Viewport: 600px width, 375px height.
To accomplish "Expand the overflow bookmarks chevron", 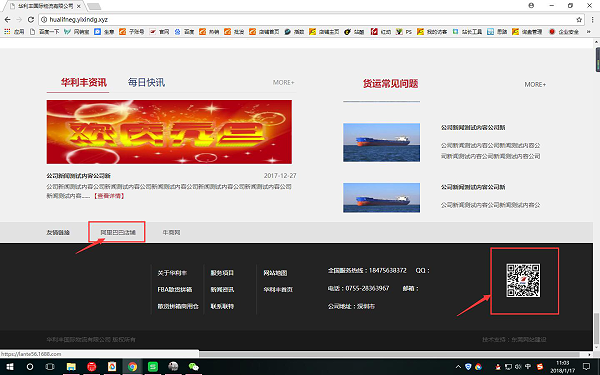I will 589,32.
